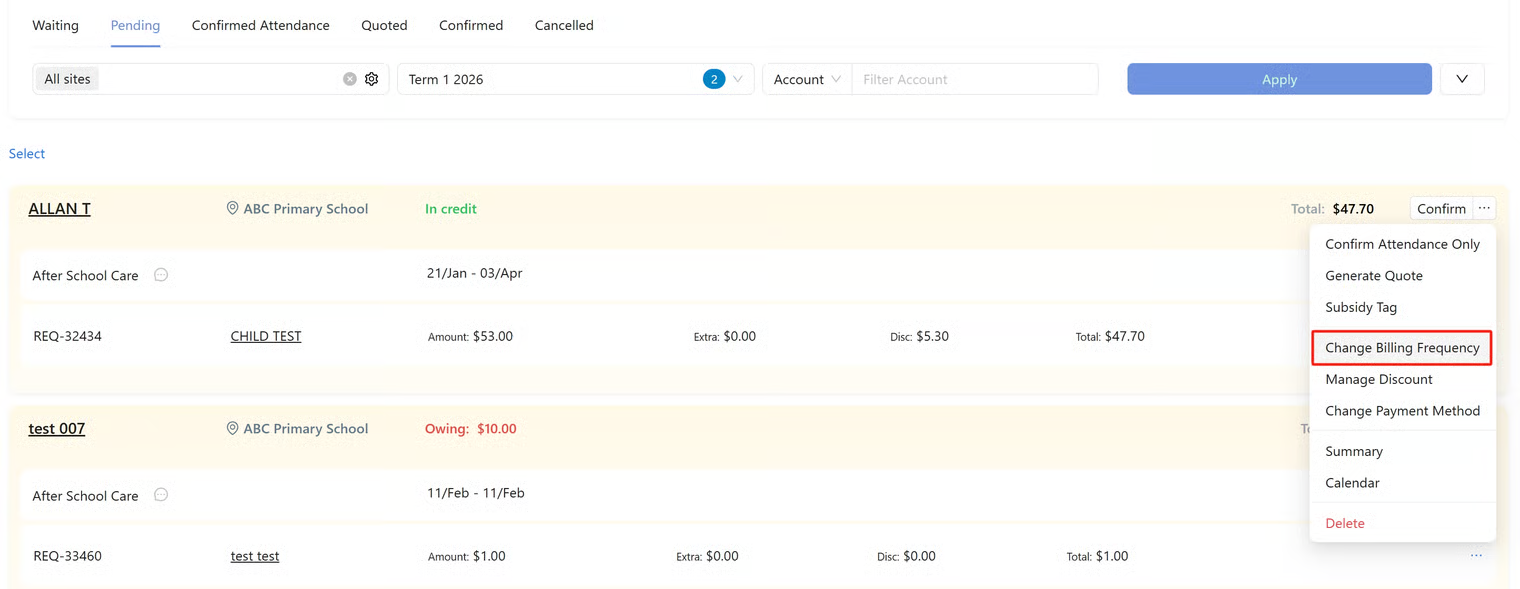This screenshot has width=1520, height=589.
Task: Click the gear icon in site filter
Action: click(372, 79)
